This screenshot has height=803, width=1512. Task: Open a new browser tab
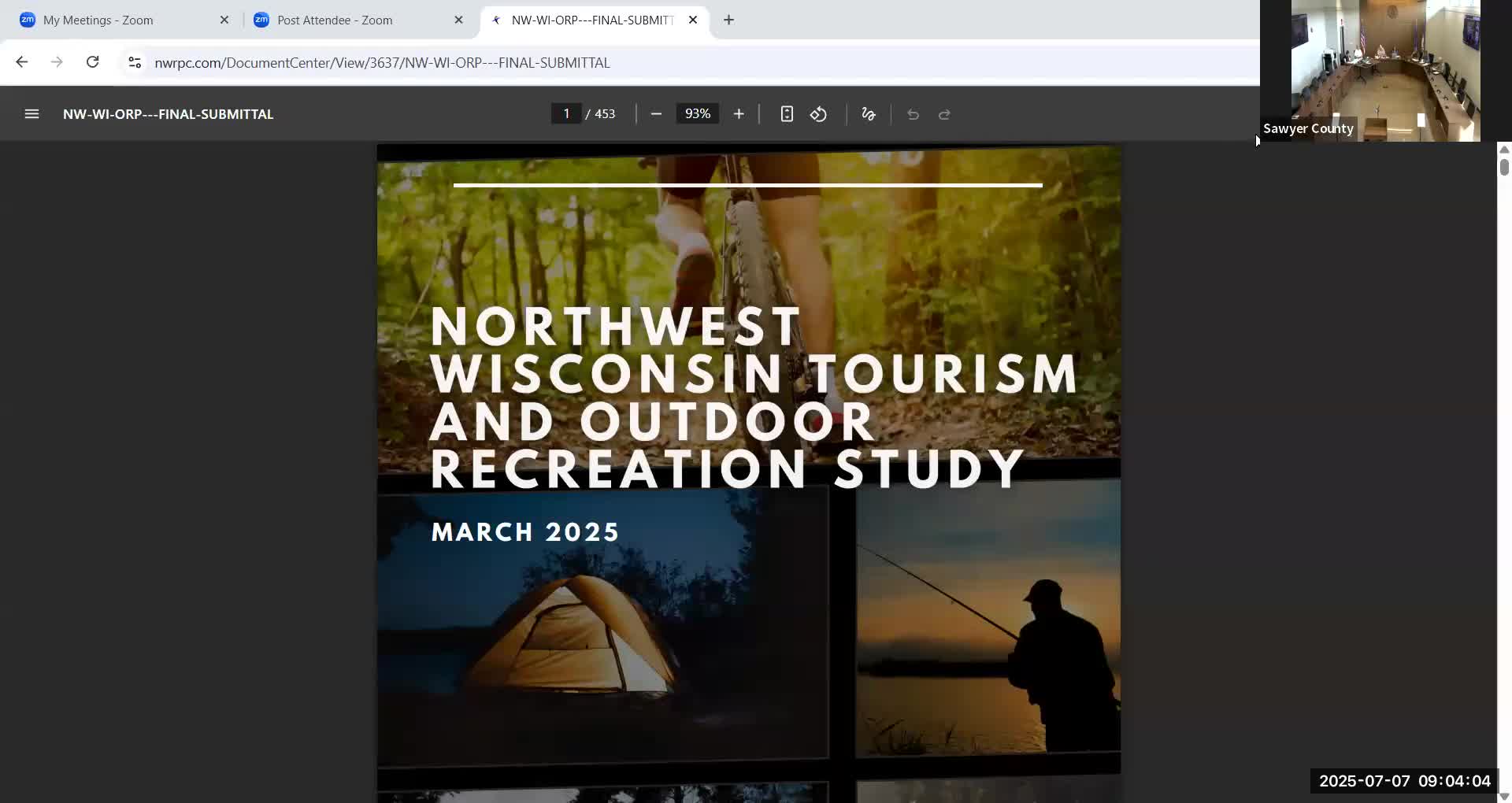click(x=728, y=20)
